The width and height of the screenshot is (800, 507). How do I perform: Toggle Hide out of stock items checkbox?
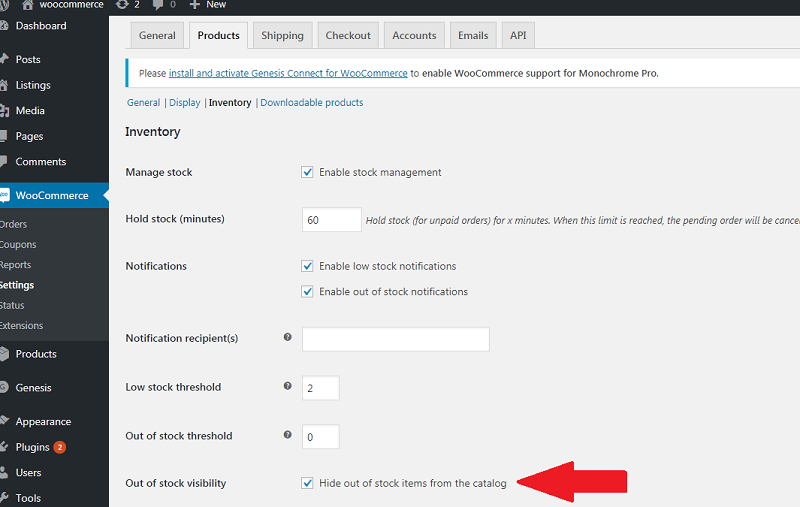point(307,483)
